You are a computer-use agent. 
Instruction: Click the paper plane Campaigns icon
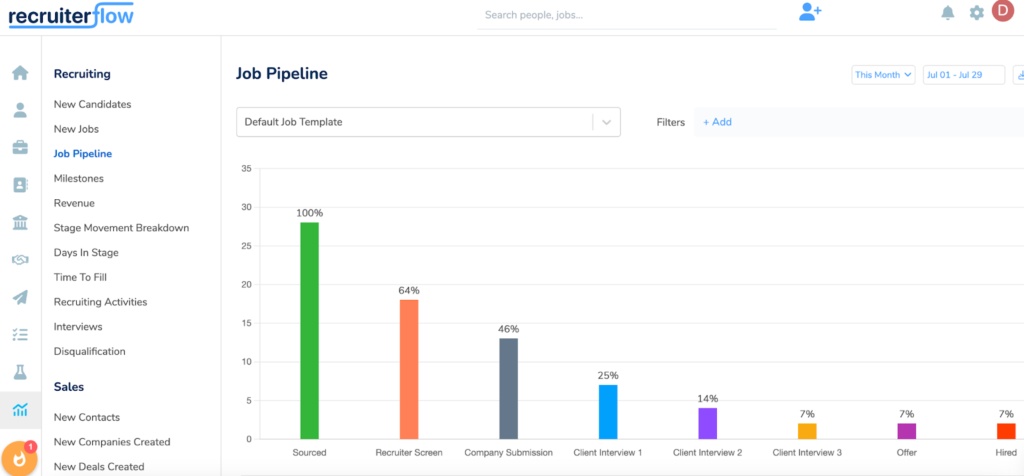coord(20,297)
